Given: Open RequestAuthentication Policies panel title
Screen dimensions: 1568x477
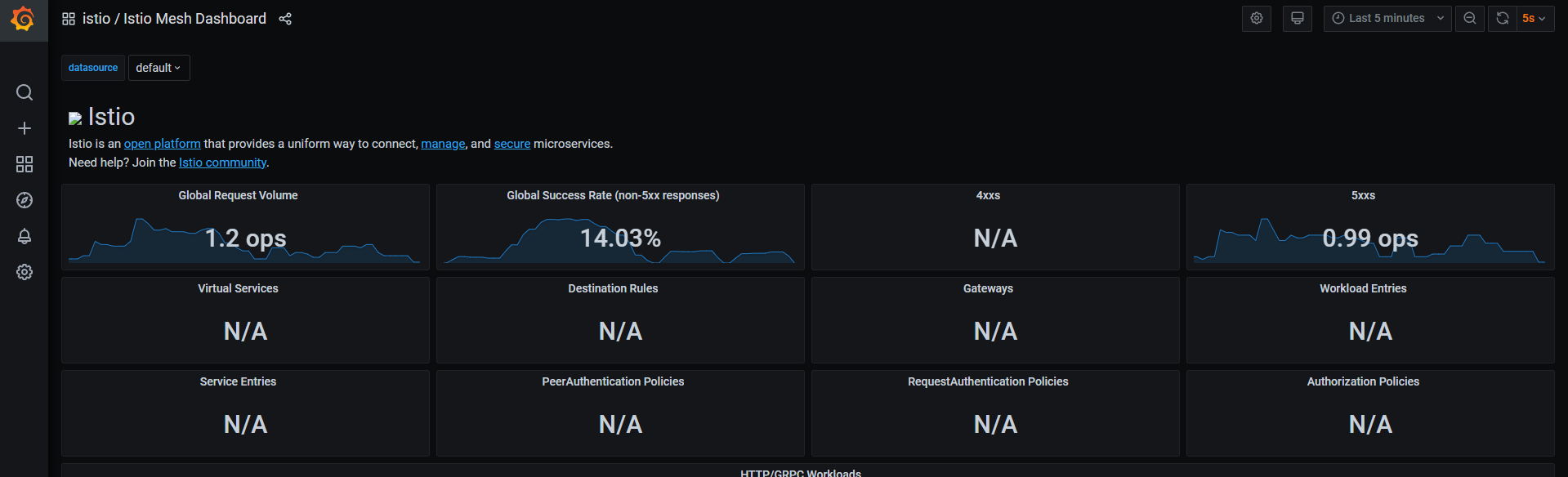Looking at the screenshot, I should [988, 381].
